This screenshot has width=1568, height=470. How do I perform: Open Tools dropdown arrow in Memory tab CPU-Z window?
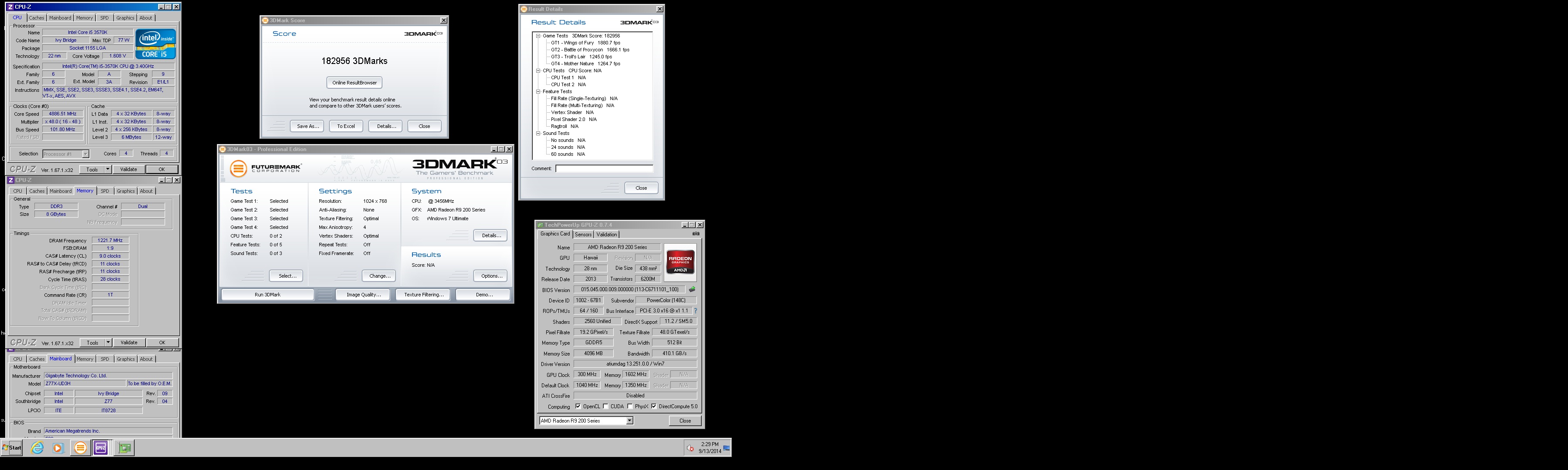108,343
